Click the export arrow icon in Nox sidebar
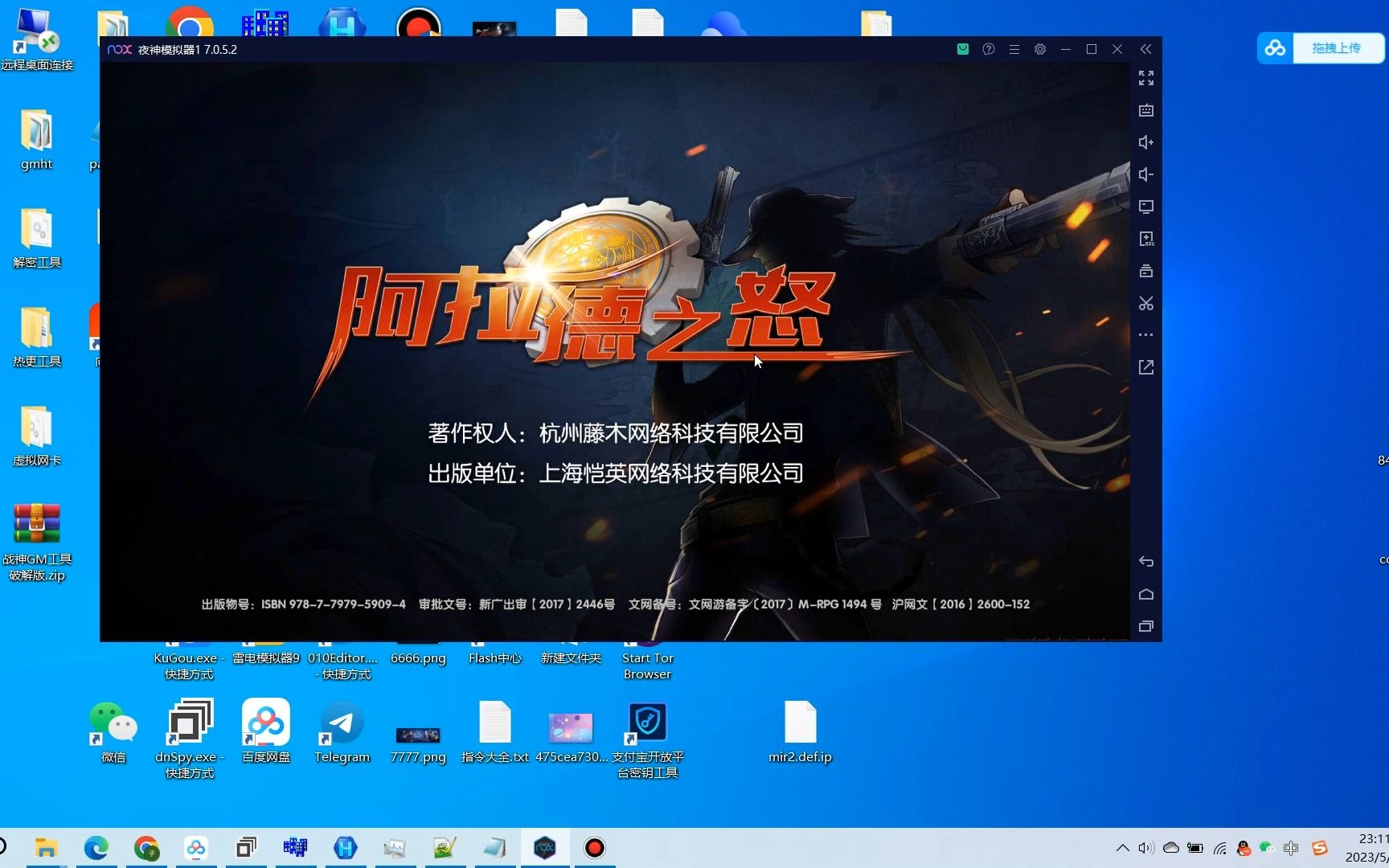This screenshot has height=868, width=1389. click(1146, 367)
